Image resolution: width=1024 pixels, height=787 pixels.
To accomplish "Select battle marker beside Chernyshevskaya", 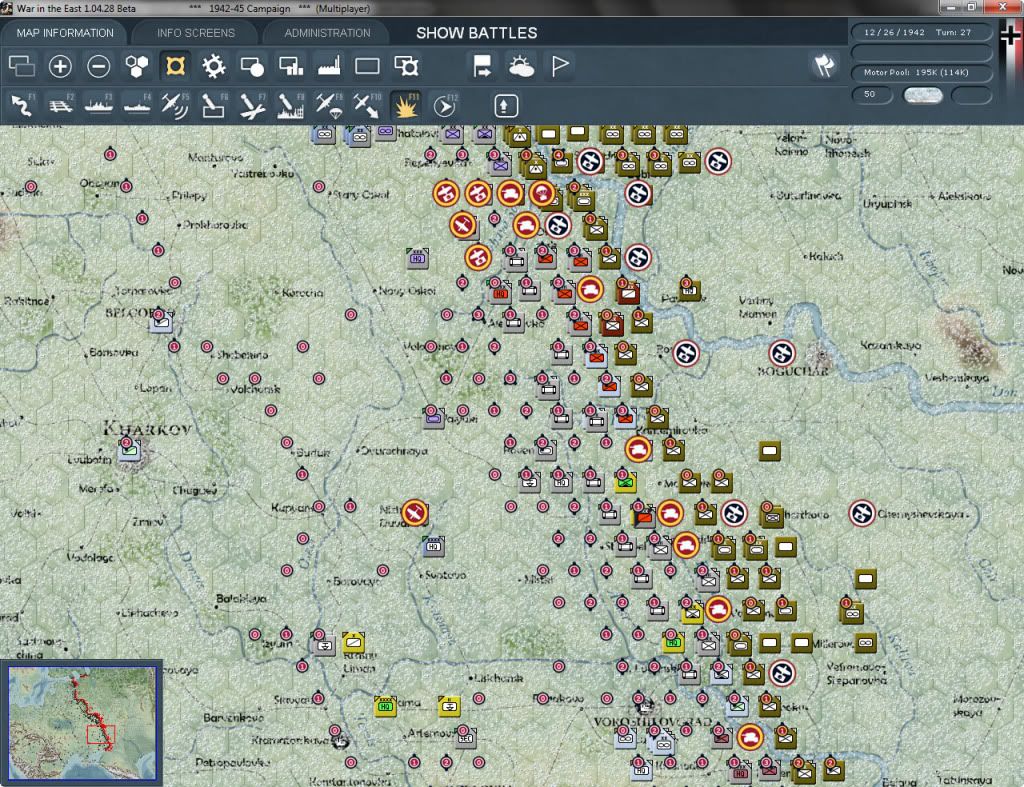I will [861, 513].
